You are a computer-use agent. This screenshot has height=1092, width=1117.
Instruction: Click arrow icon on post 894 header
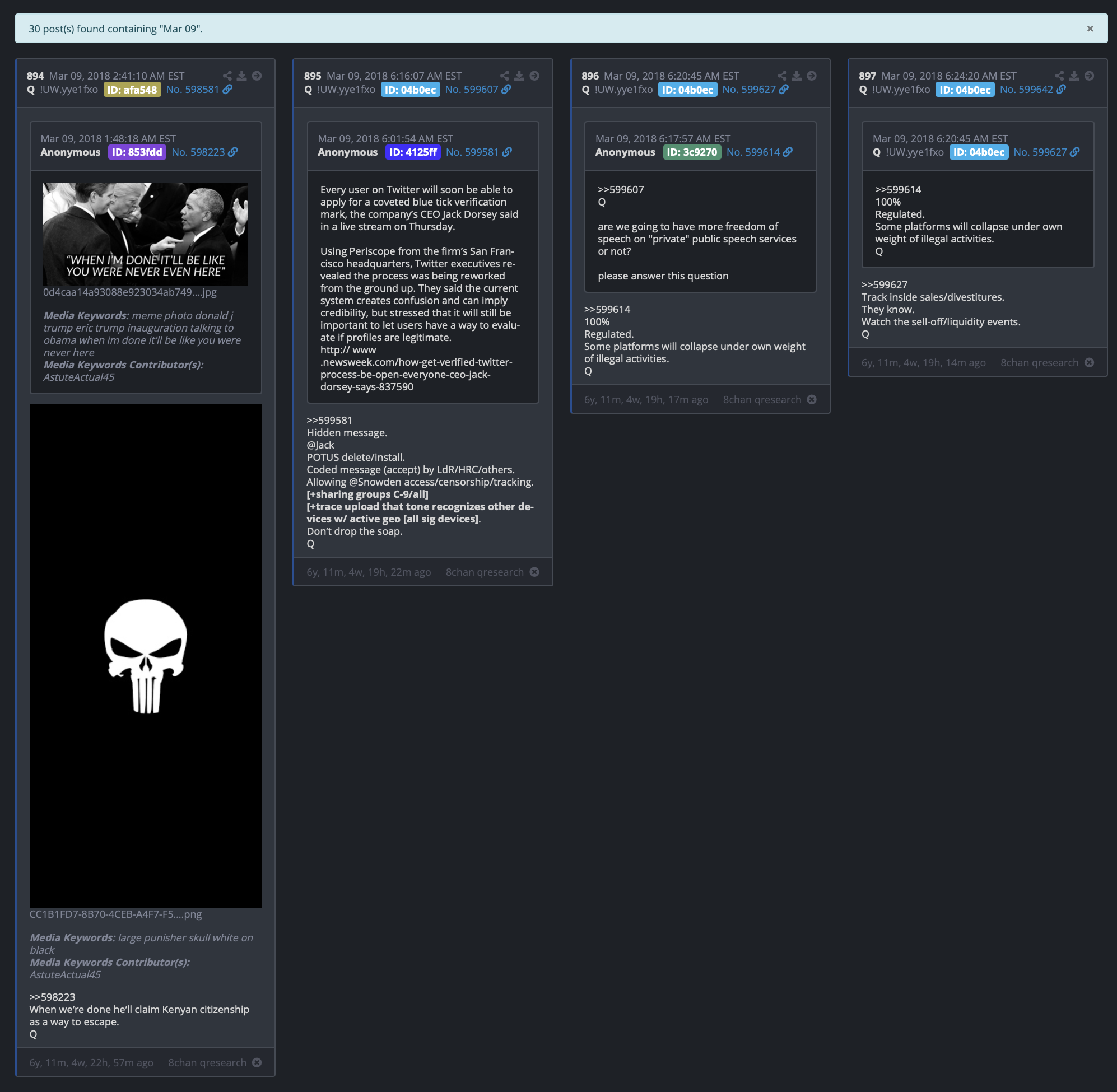257,76
